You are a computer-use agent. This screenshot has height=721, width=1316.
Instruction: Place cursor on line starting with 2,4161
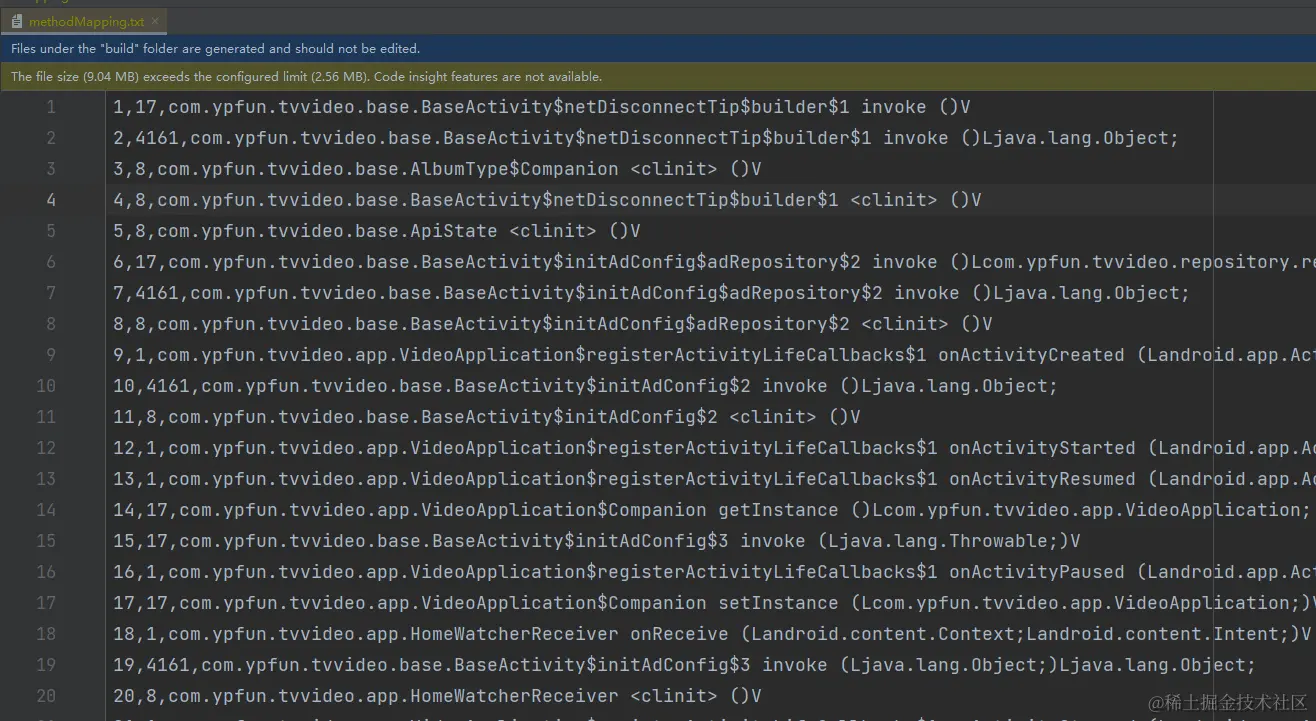pos(646,138)
